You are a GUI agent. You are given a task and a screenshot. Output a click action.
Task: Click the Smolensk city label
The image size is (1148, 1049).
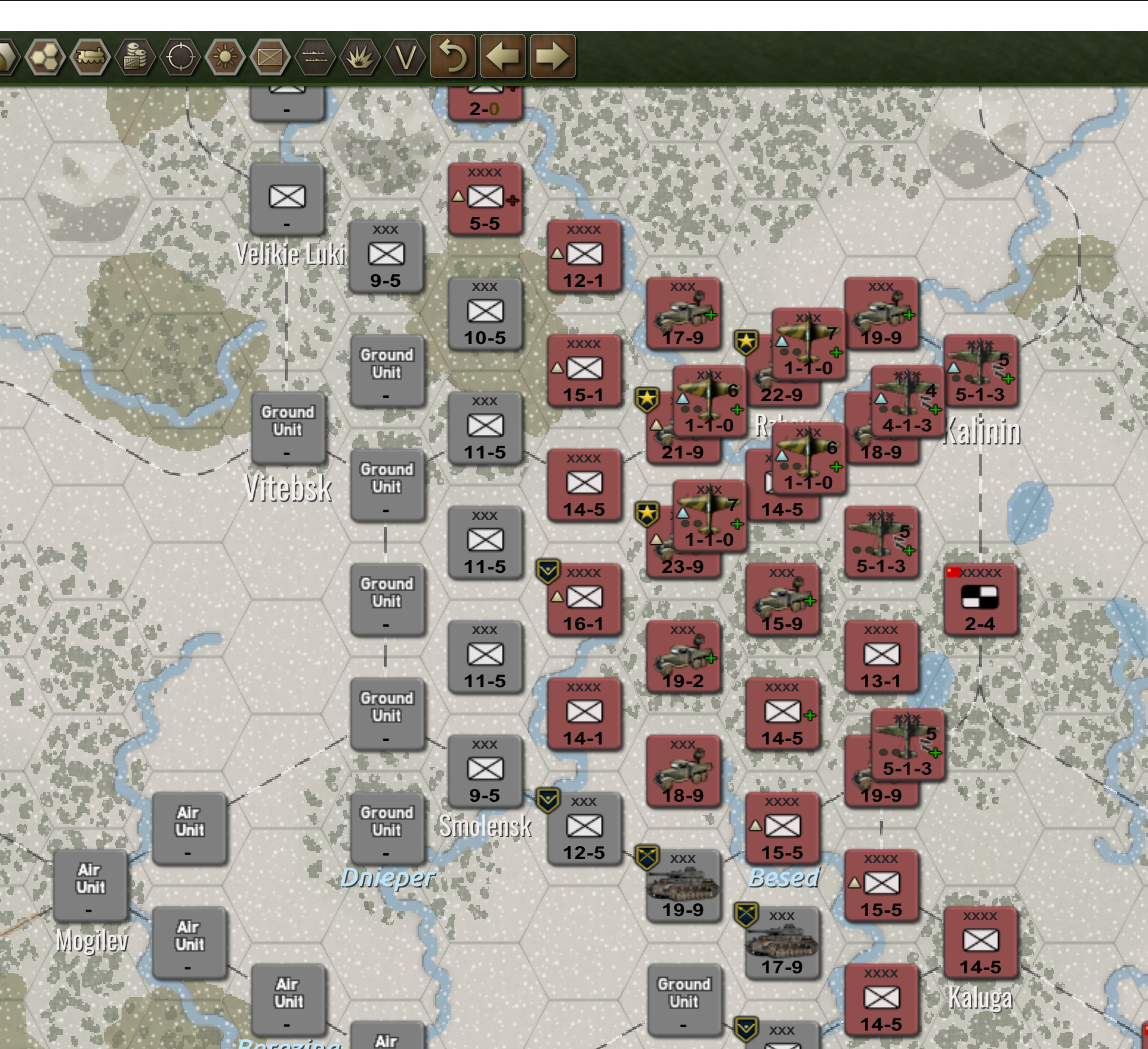click(485, 826)
